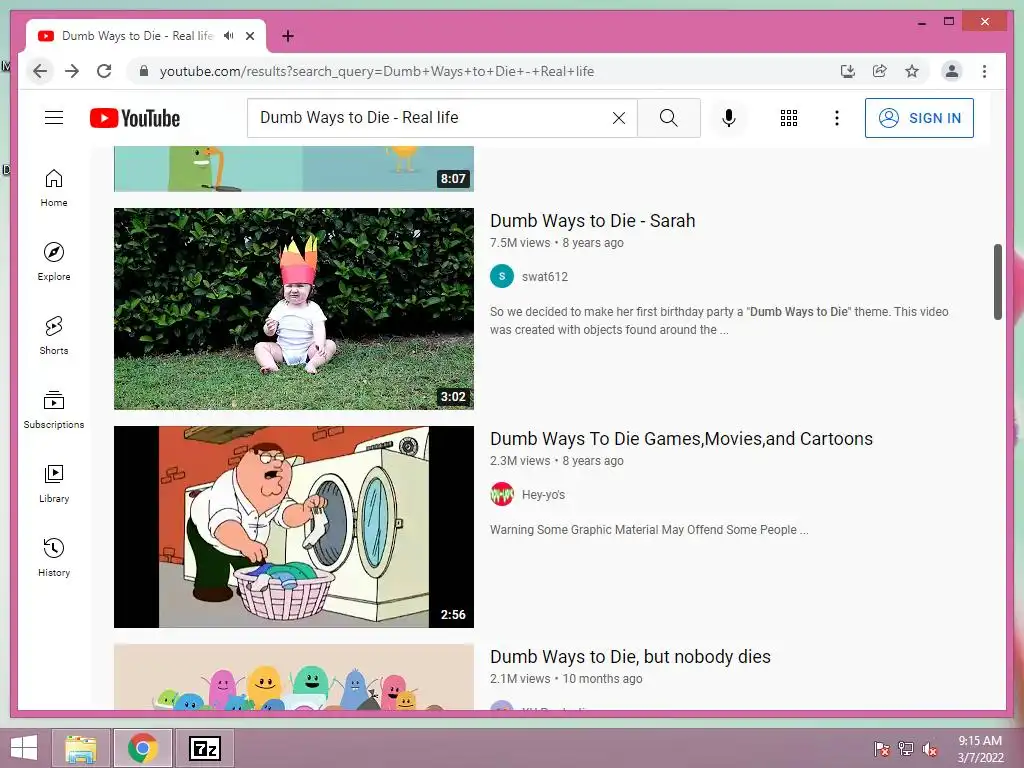The width and height of the screenshot is (1024, 768).
Task: Visit the Hey-yo's channel name
Action: coord(543,494)
